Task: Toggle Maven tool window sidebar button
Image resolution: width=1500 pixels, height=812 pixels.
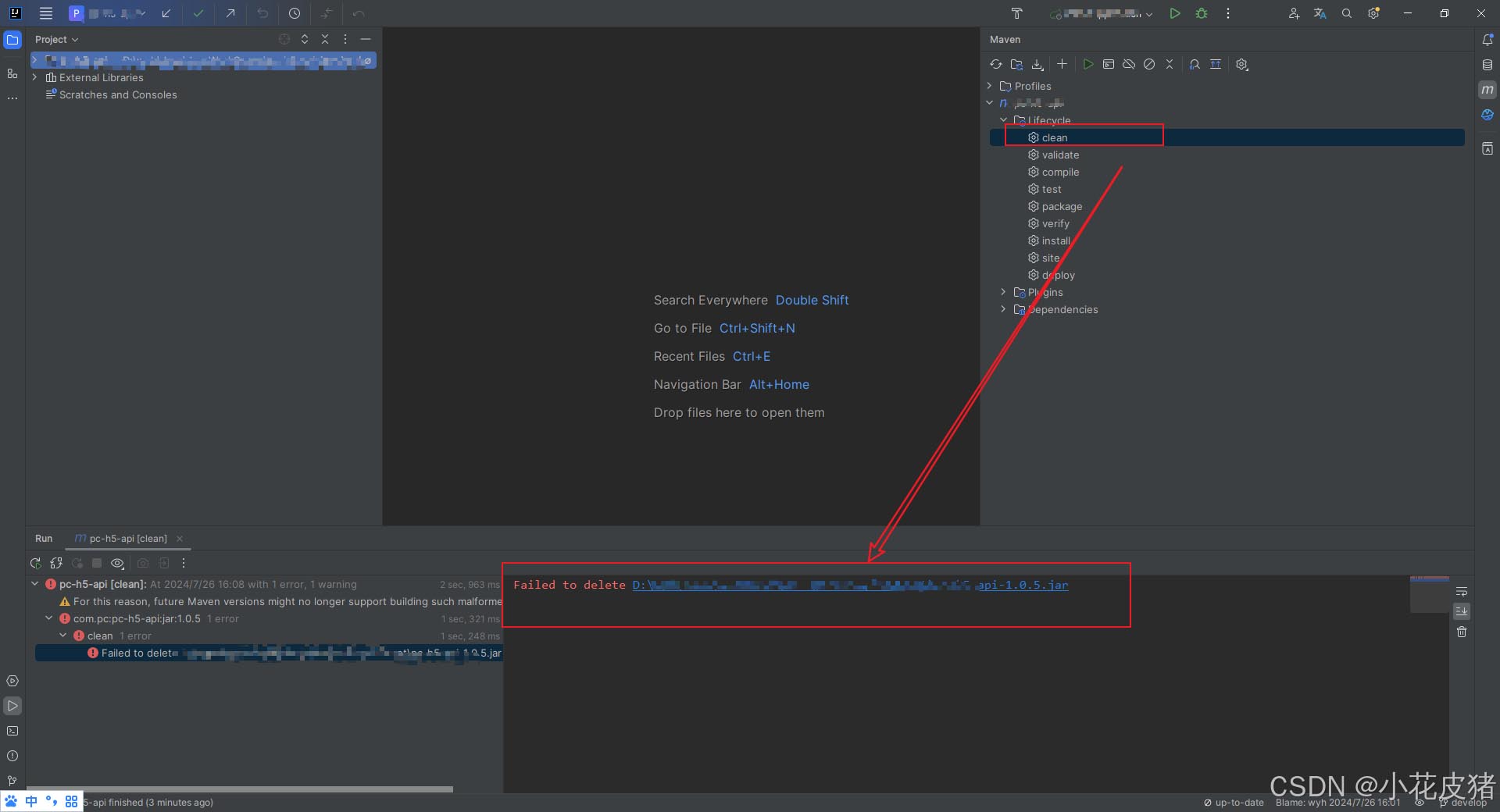Action: click(x=1487, y=90)
